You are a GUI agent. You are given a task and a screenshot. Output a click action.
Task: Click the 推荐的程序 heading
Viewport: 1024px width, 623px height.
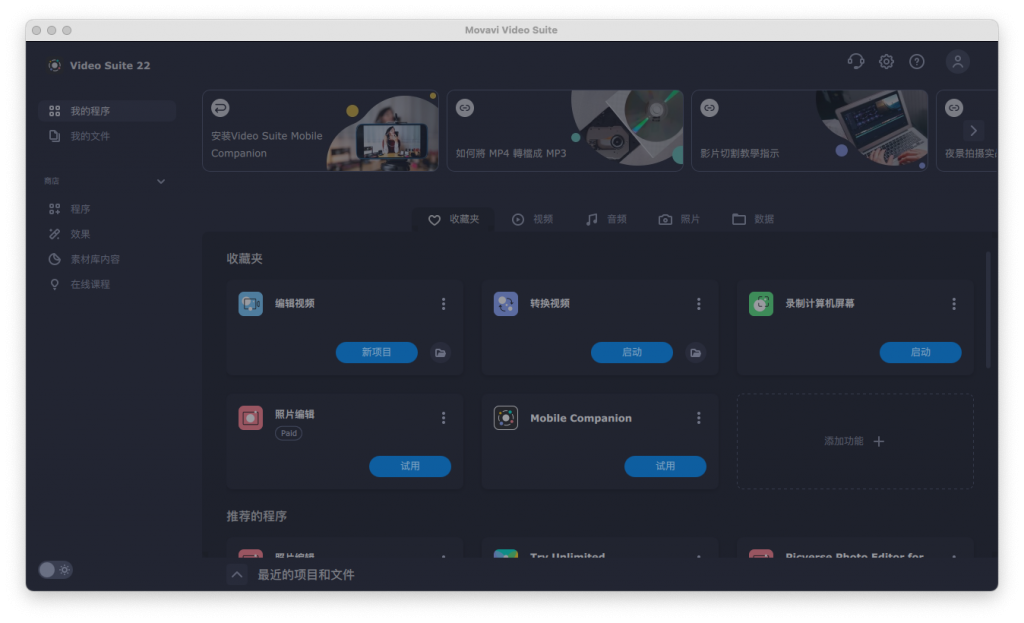tap(257, 517)
